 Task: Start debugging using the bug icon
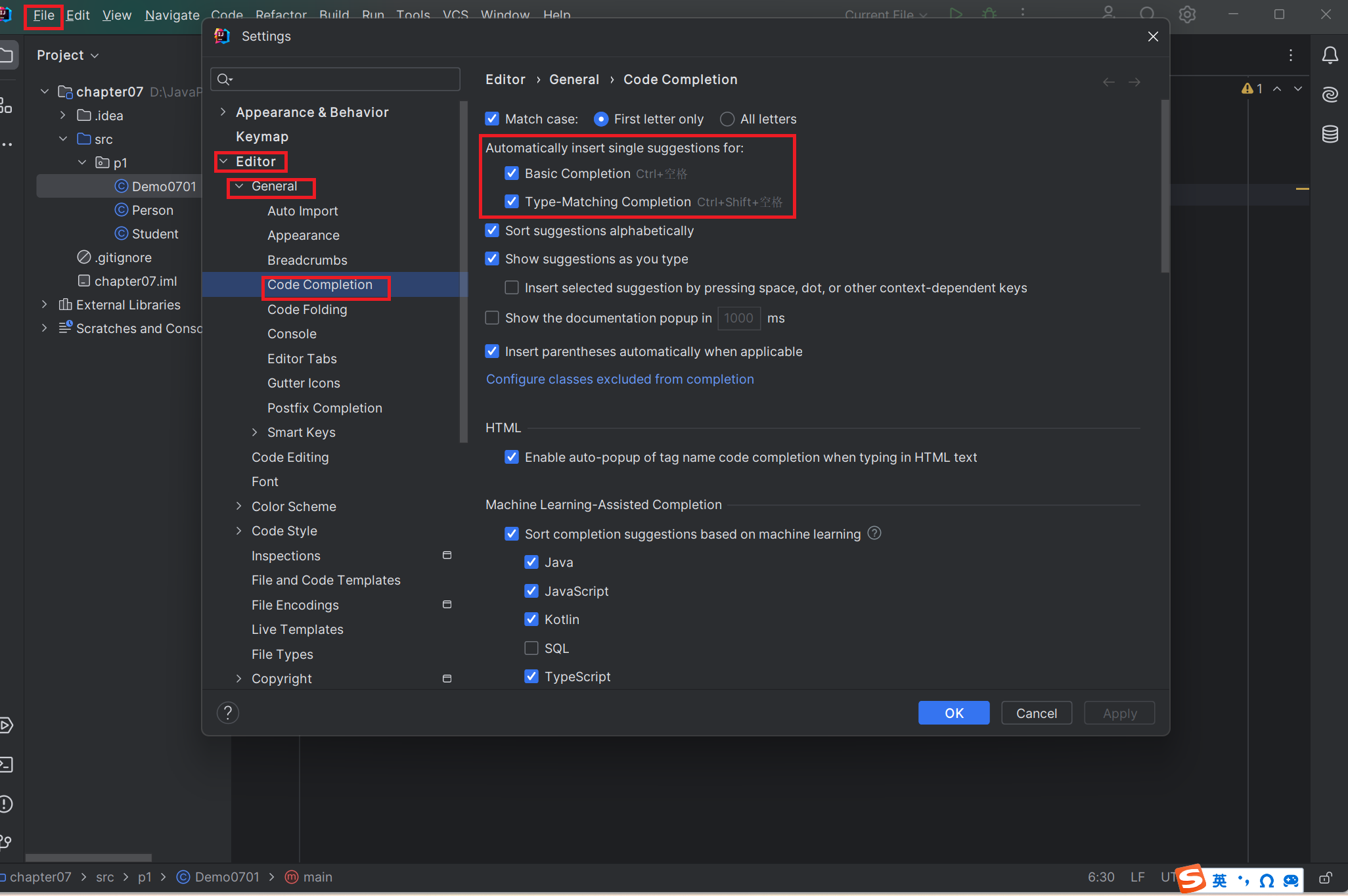tap(989, 14)
